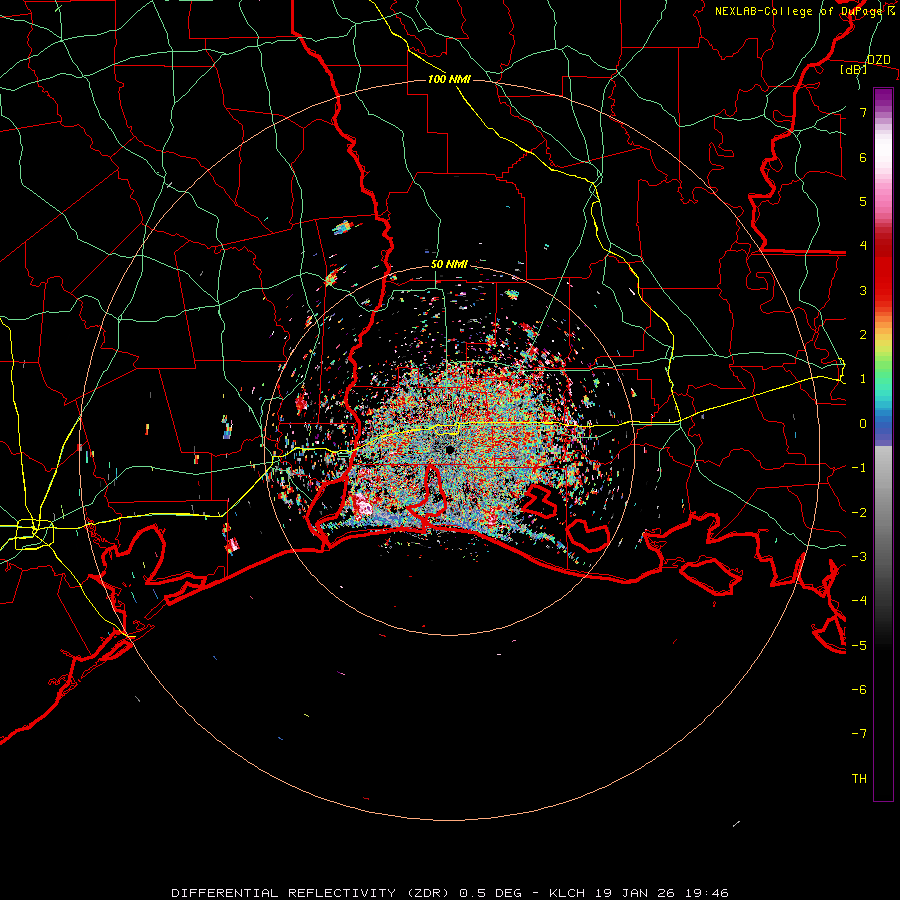Screen dimensions: 900x900
Task: Click the 0 value on the color scale
Action: tap(863, 424)
